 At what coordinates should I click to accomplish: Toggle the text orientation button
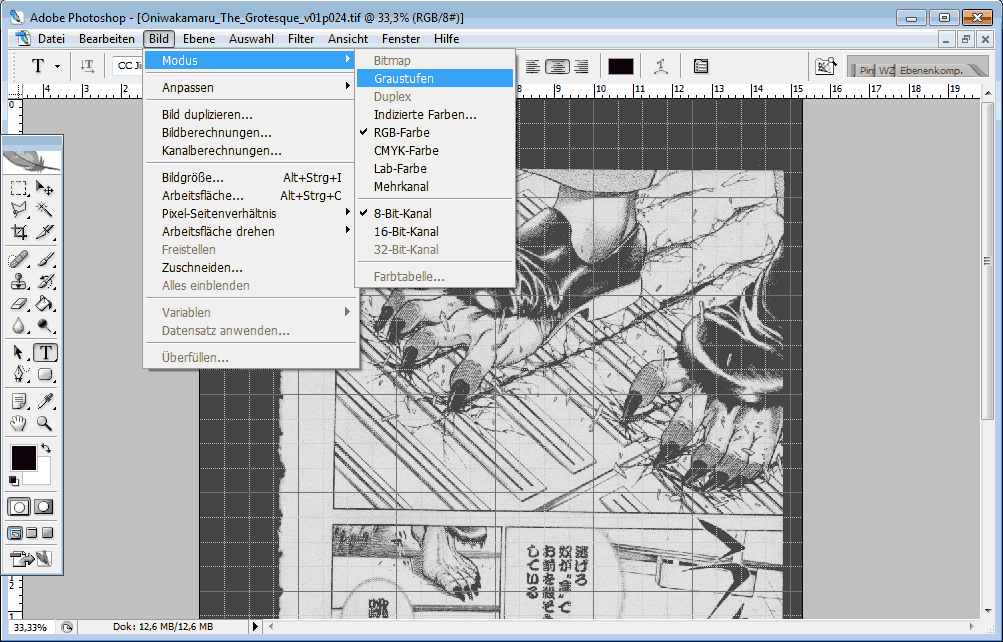coord(87,66)
